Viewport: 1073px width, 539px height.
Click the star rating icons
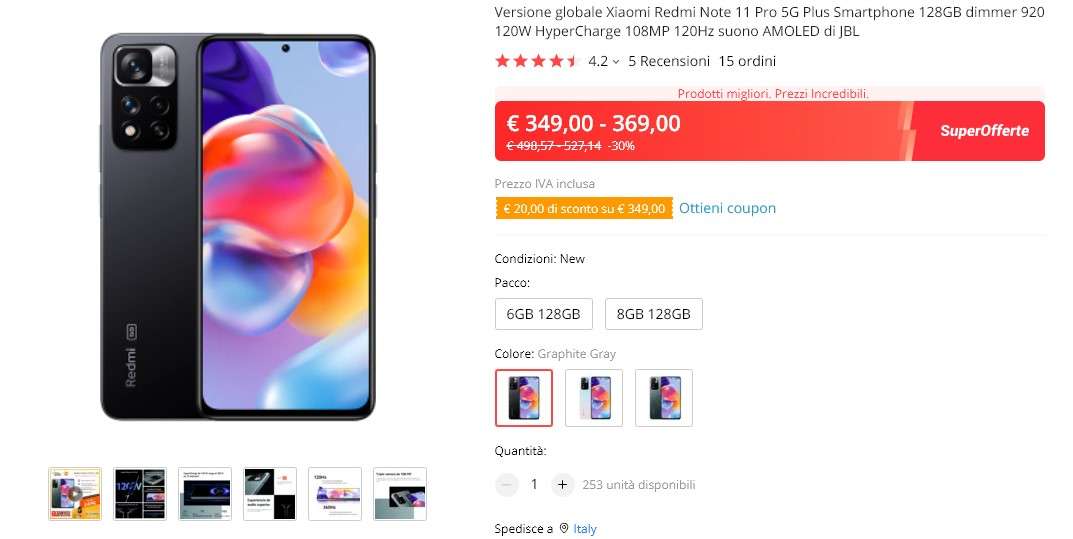(536, 61)
